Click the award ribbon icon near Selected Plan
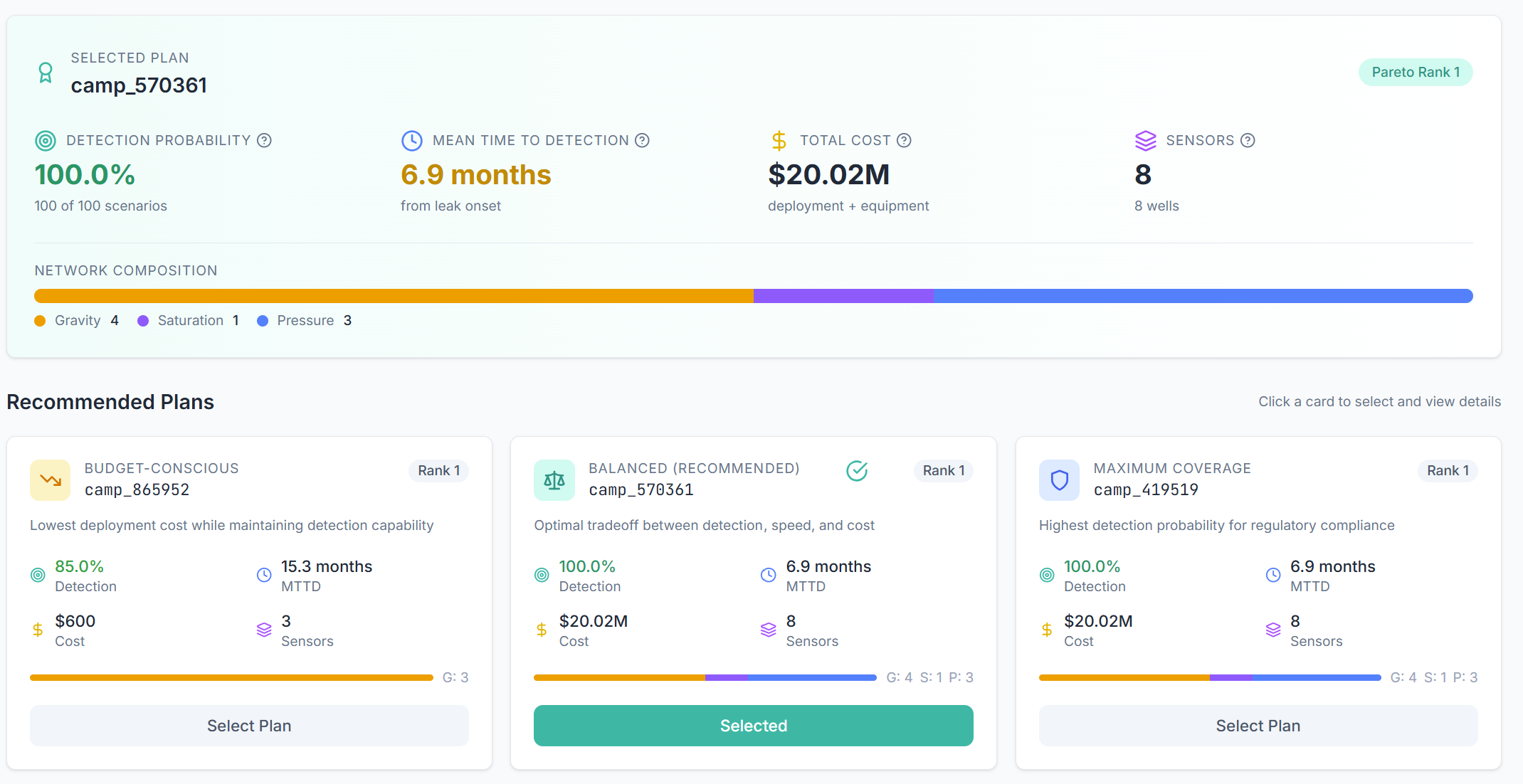 (46, 72)
